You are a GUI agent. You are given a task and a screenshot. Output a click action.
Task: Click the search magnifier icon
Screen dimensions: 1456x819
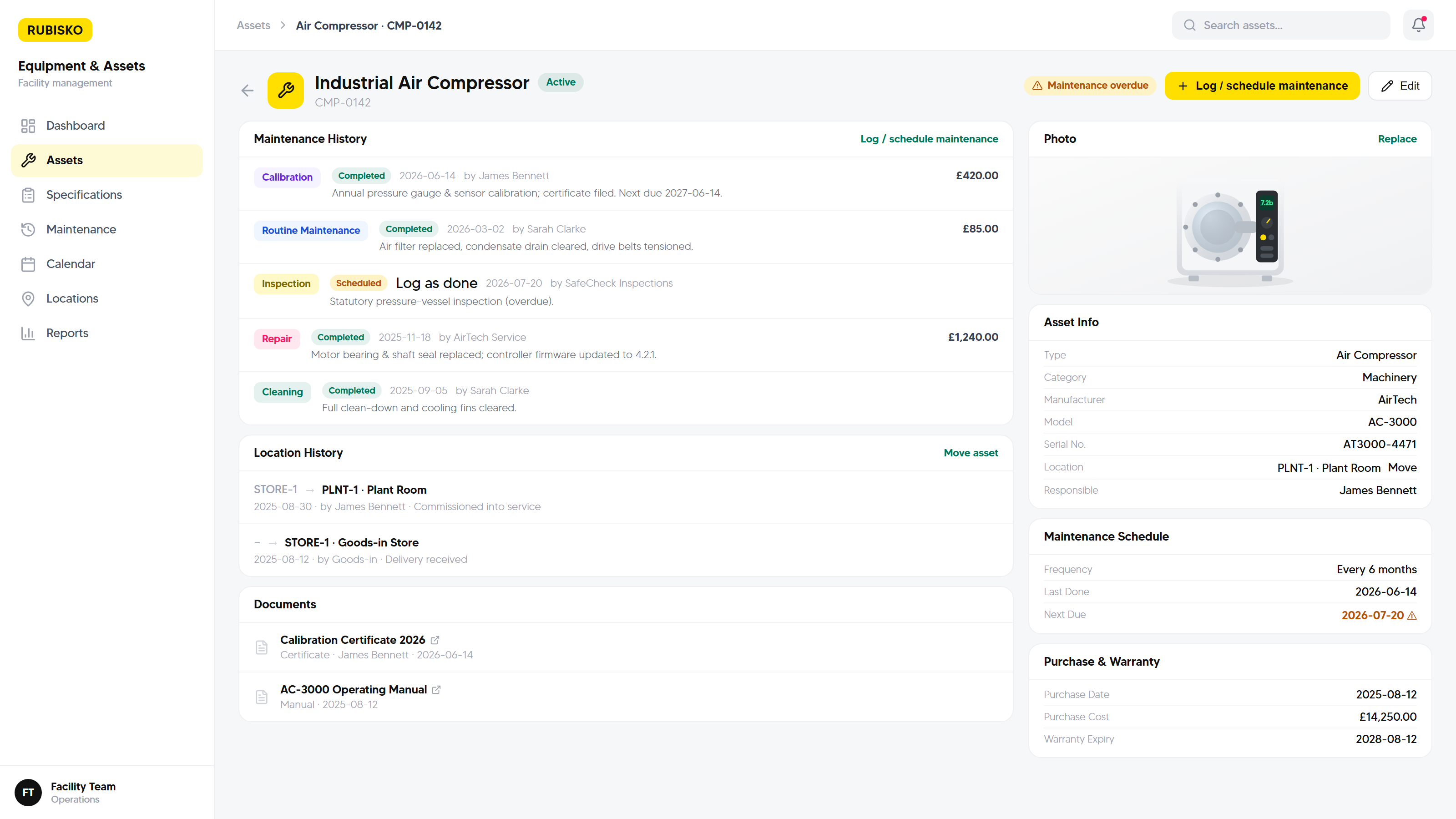pyautogui.click(x=1190, y=25)
